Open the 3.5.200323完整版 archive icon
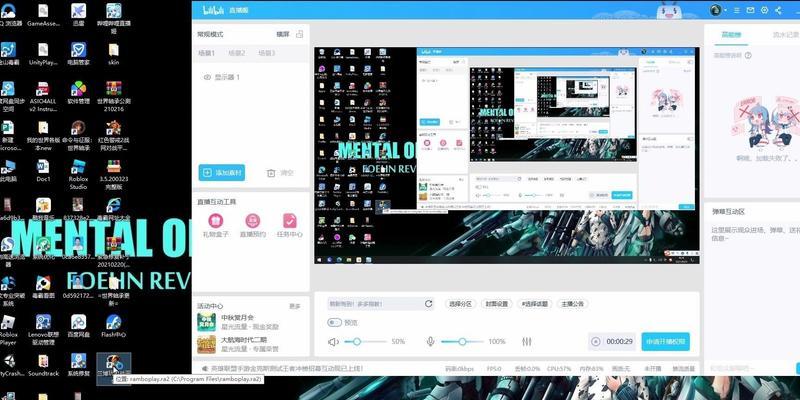Screen dimensions: 800x400 tap(113, 174)
